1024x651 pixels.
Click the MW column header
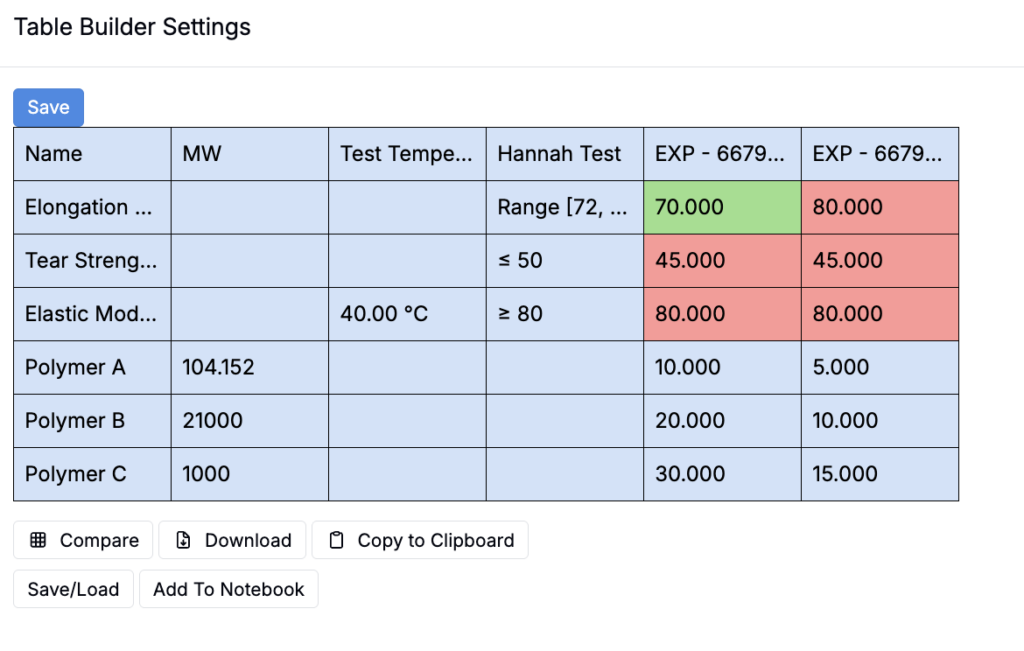[249, 154]
